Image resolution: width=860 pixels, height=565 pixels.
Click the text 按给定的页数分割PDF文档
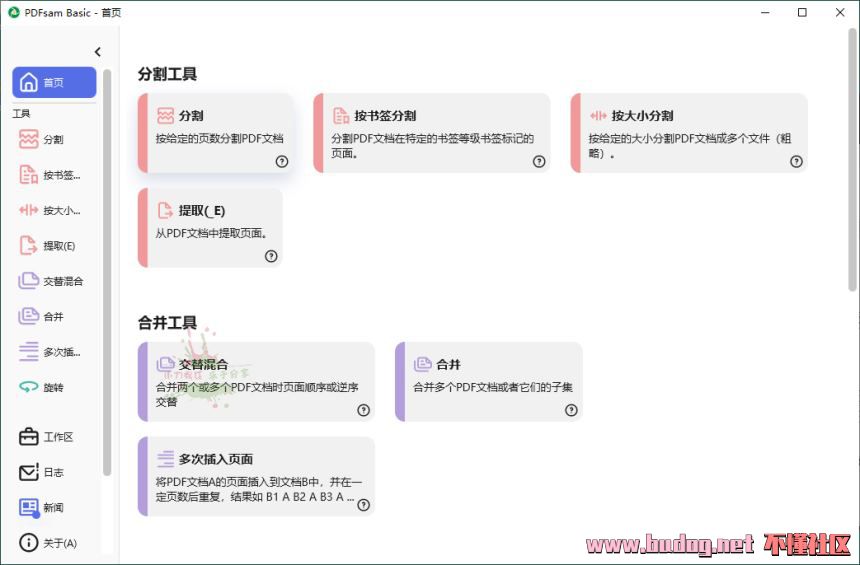point(219,139)
